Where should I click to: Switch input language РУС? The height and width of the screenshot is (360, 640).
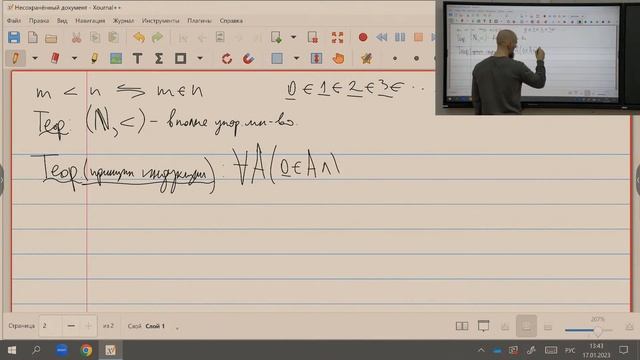[570, 350]
